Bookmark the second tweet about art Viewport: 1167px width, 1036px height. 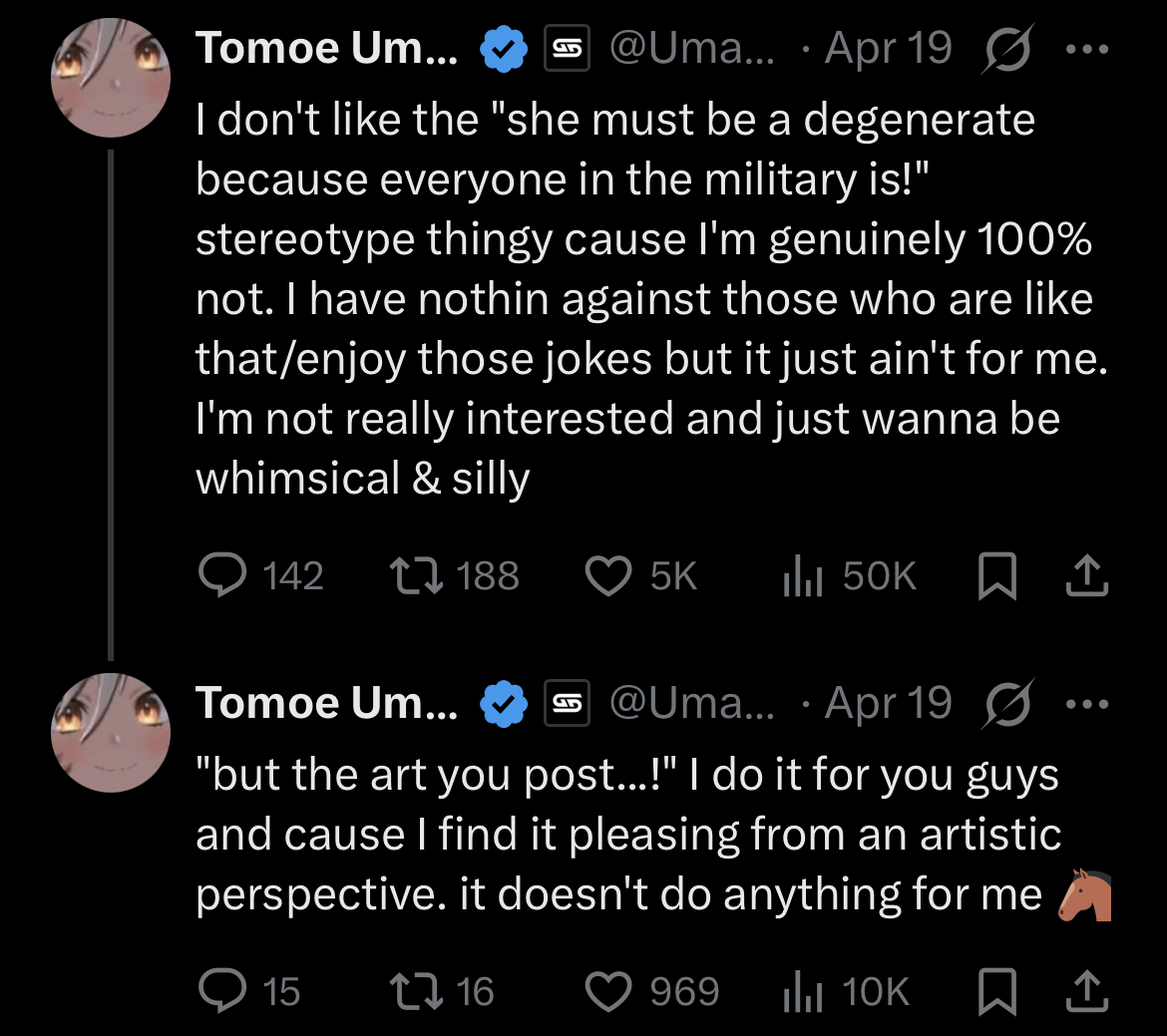tap(996, 991)
